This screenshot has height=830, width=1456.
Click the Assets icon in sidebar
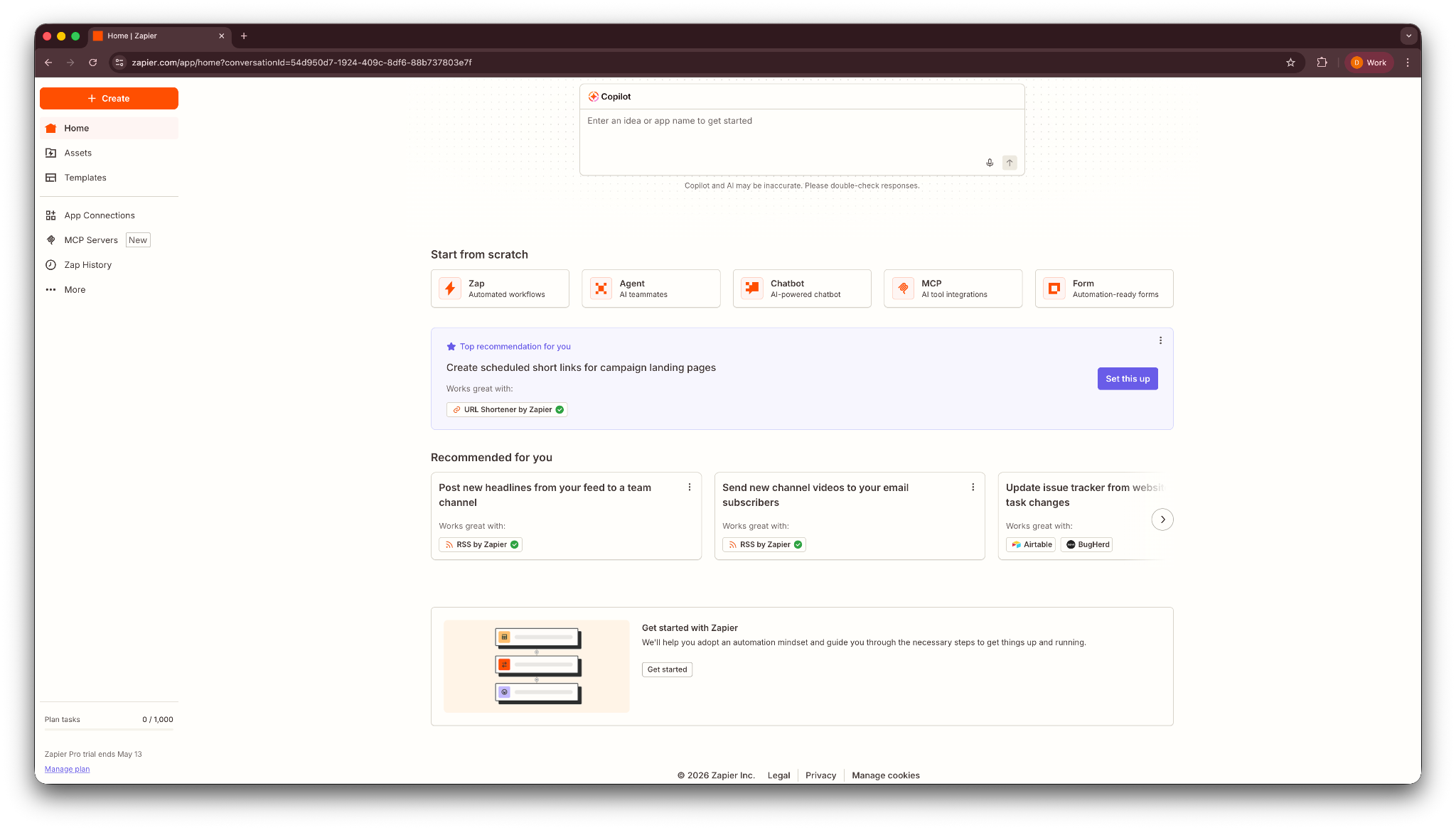pos(50,153)
